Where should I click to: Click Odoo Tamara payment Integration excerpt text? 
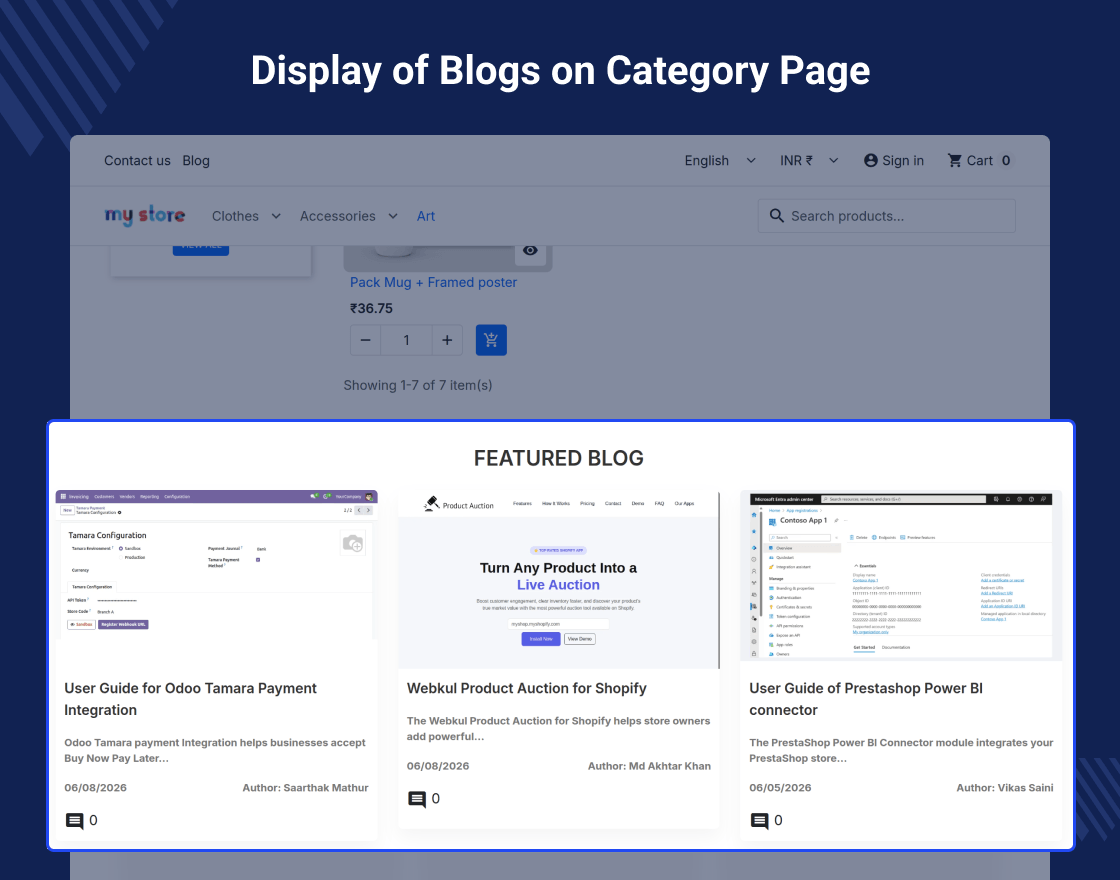click(214, 750)
